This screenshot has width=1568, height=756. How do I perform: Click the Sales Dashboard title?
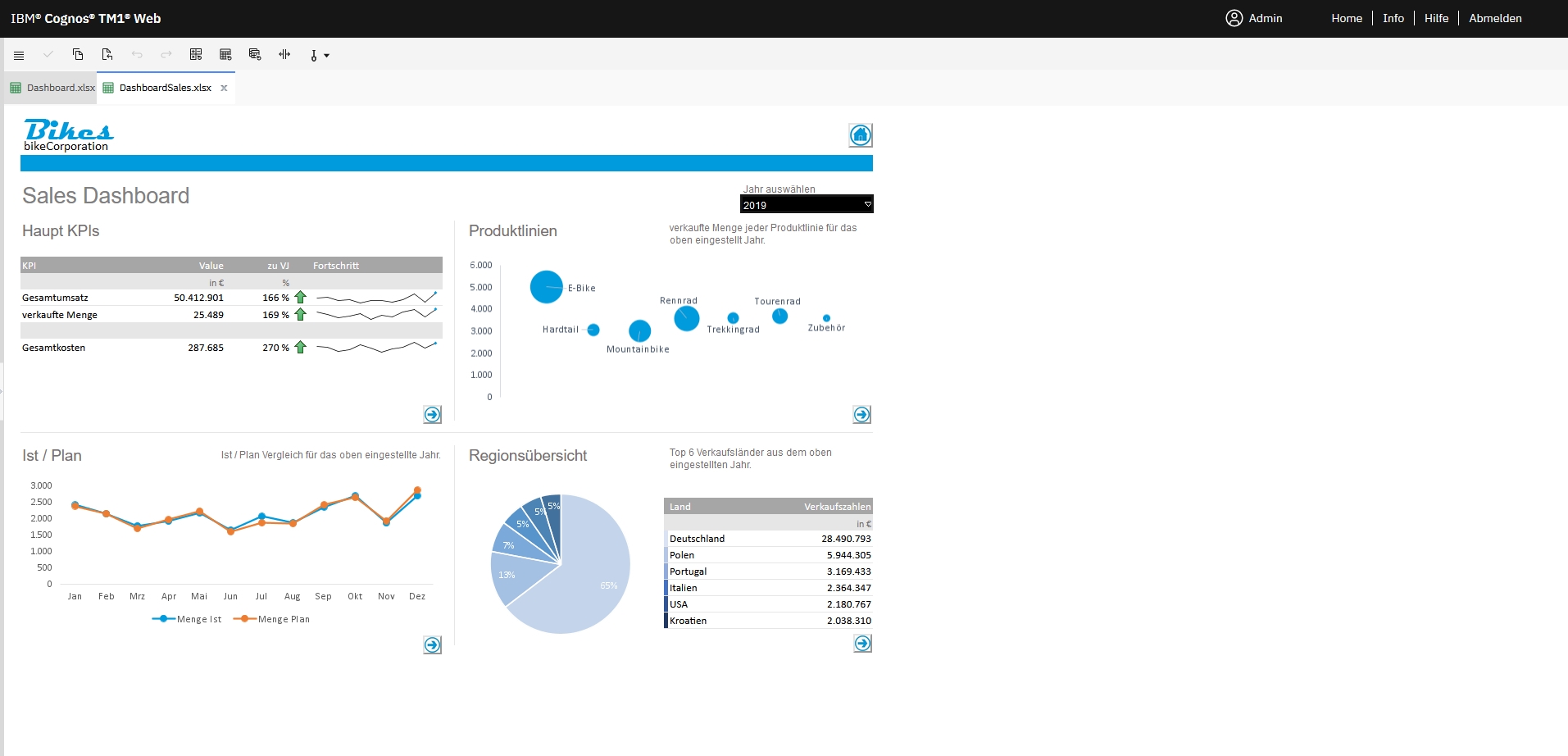[x=106, y=195]
